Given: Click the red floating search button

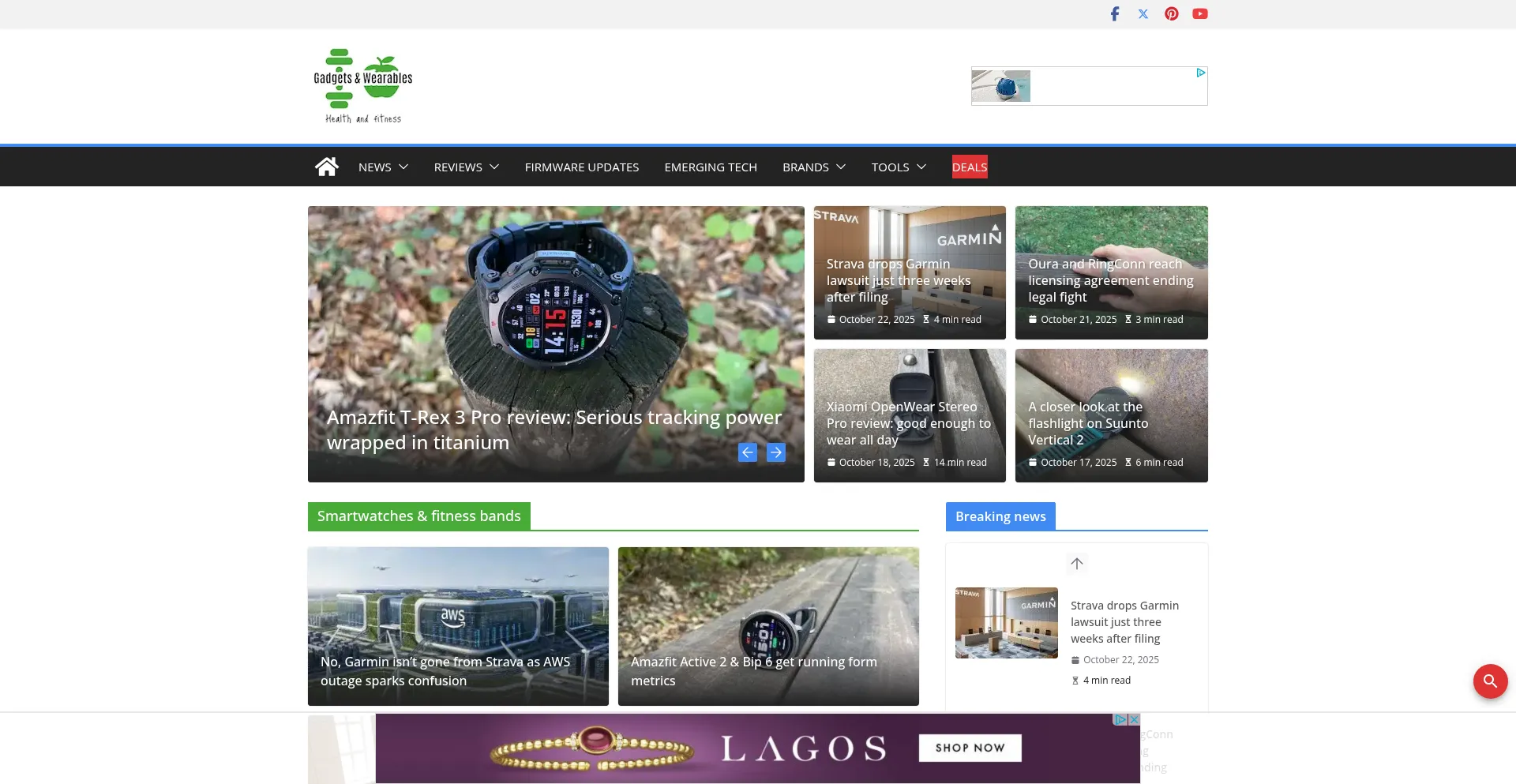Looking at the screenshot, I should pyautogui.click(x=1489, y=681).
